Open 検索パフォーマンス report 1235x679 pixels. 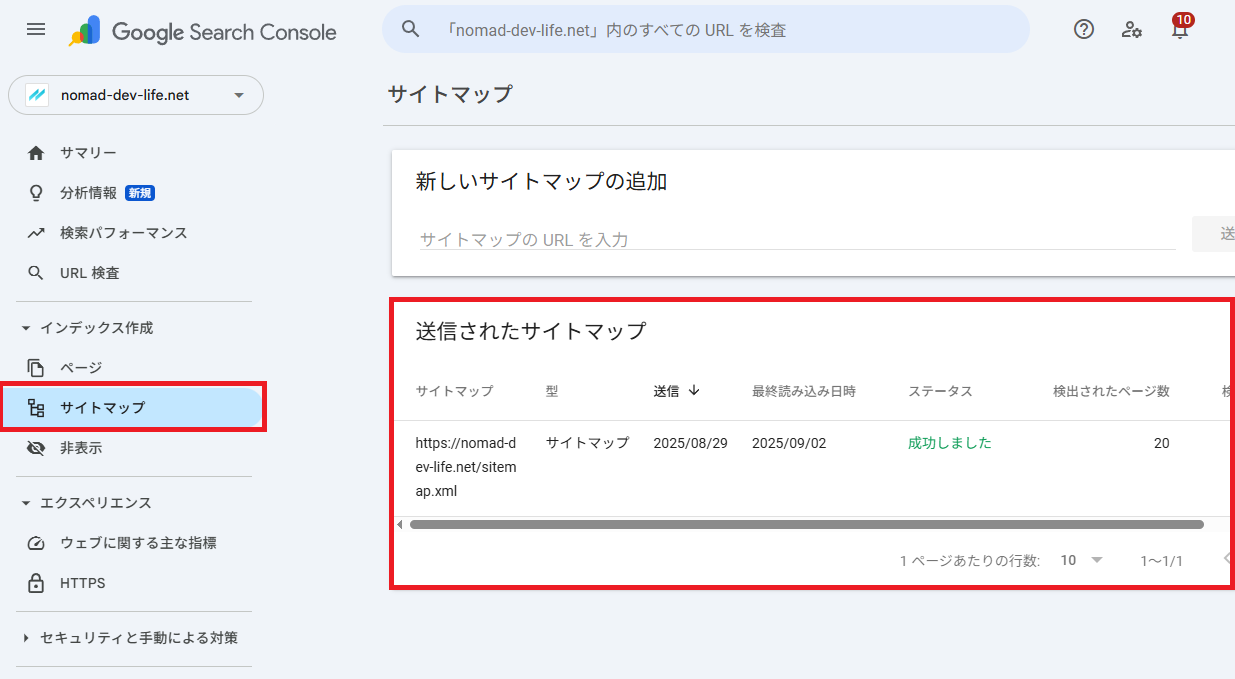tap(123, 233)
